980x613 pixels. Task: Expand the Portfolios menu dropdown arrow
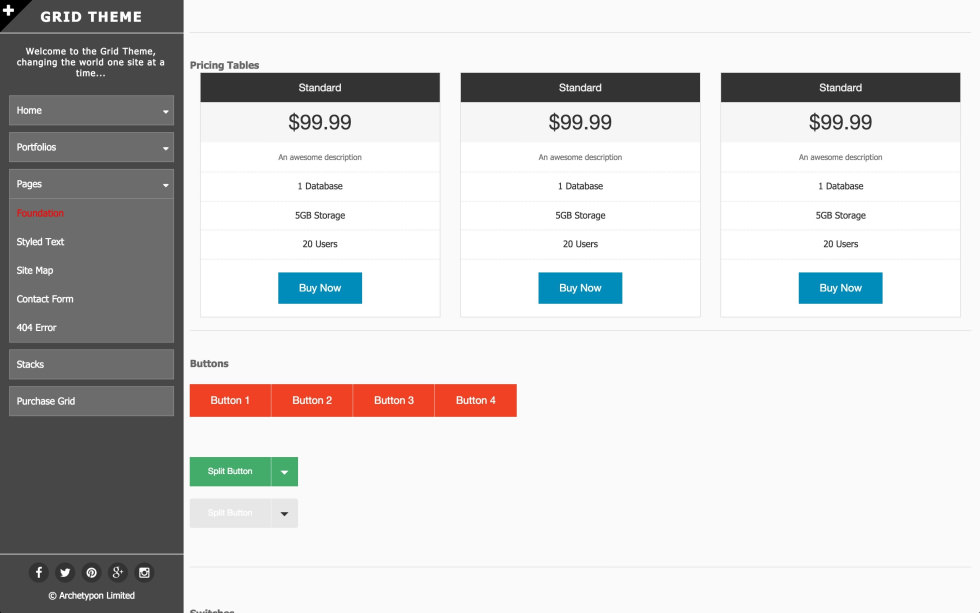click(x=166, y=148)
